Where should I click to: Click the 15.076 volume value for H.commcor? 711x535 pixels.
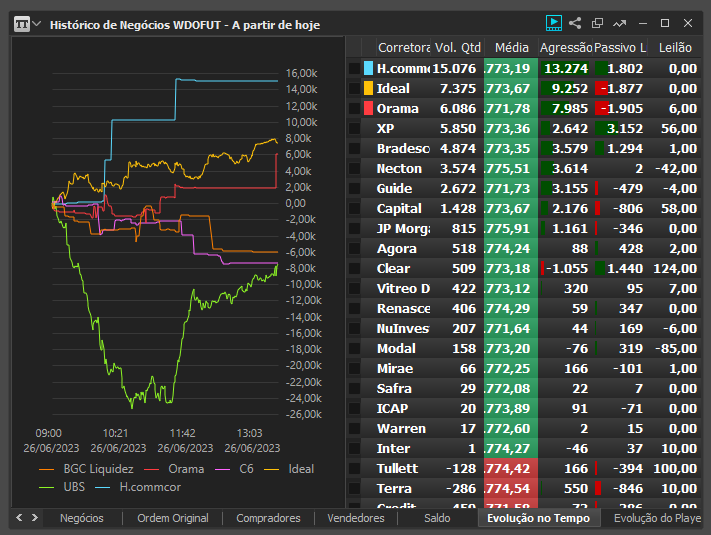pos(454,68)
